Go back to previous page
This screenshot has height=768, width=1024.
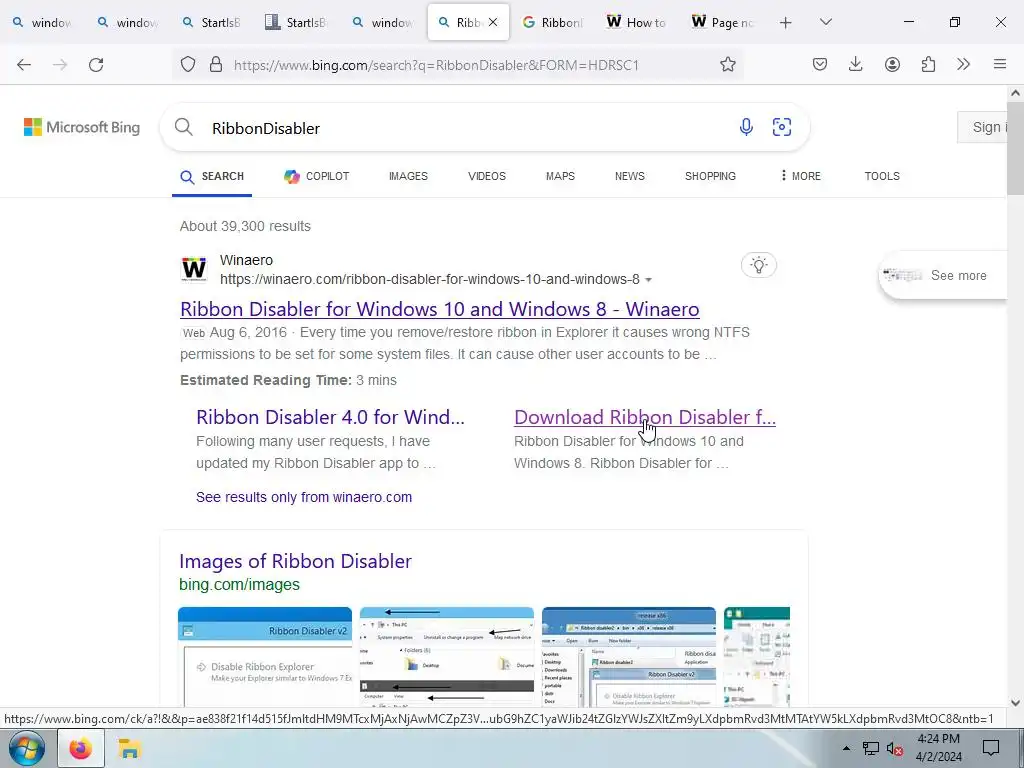click(24, 64)
